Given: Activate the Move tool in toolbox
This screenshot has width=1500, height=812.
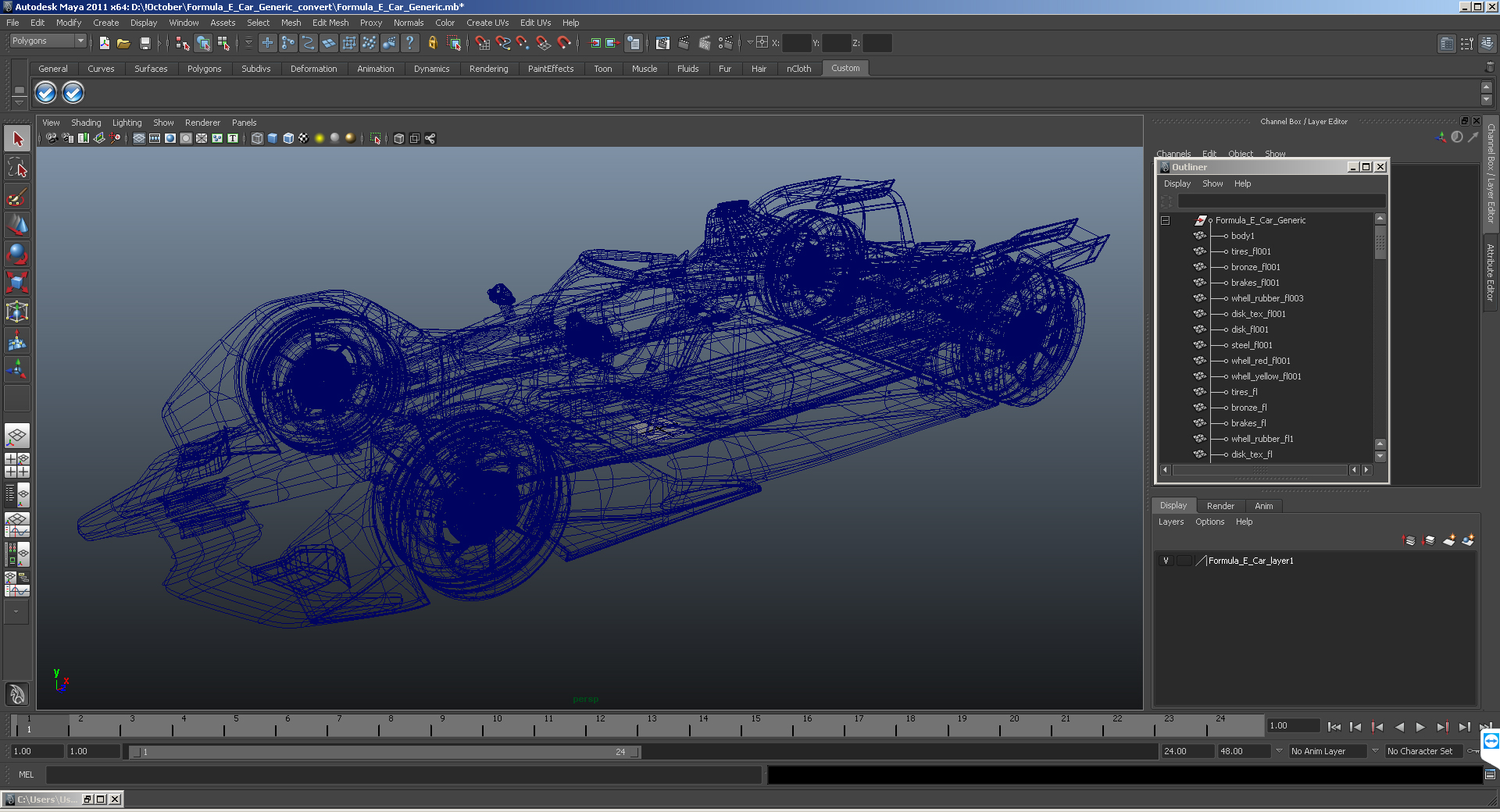Looking at the screenshot, I should click(17, 226).
